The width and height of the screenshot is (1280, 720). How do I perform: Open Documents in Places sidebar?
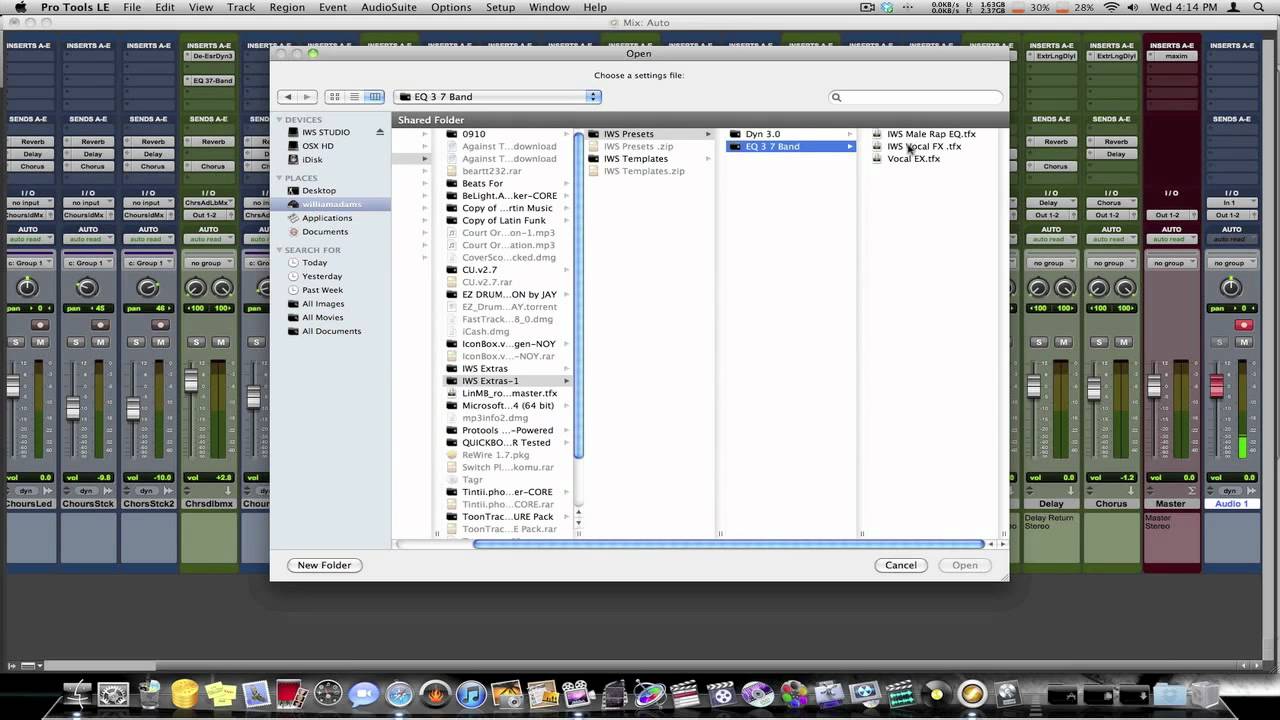click(x=325, y=231)
